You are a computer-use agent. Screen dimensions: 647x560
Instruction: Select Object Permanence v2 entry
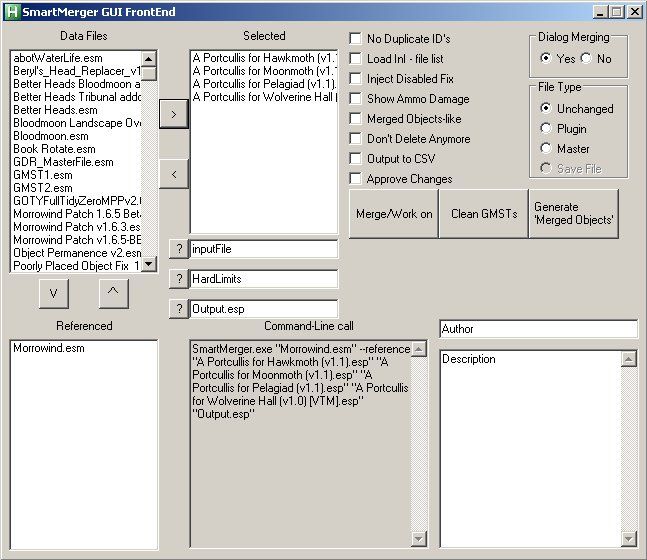coord(77,253)
